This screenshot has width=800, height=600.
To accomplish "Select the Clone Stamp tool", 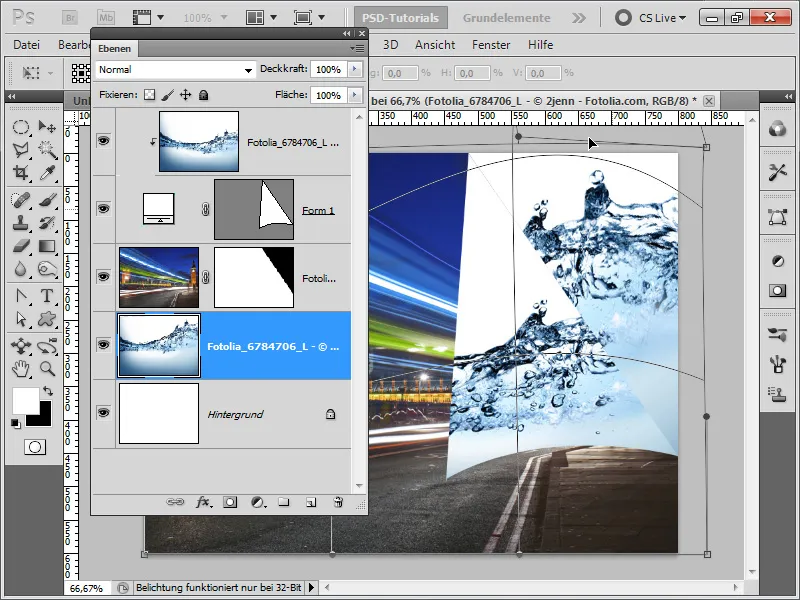I will point(20,223).
